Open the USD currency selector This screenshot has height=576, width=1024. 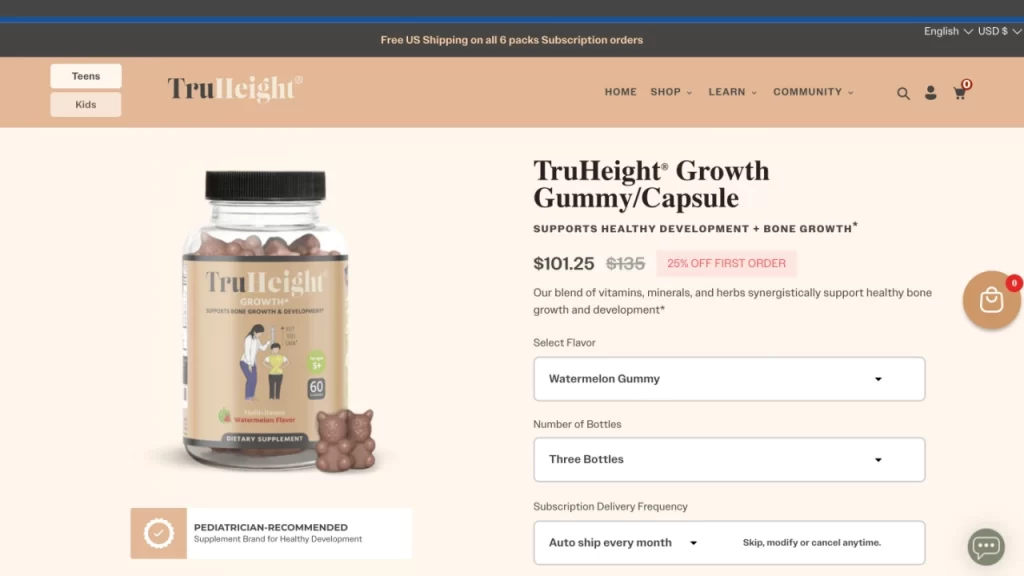[x=999, y=31]
